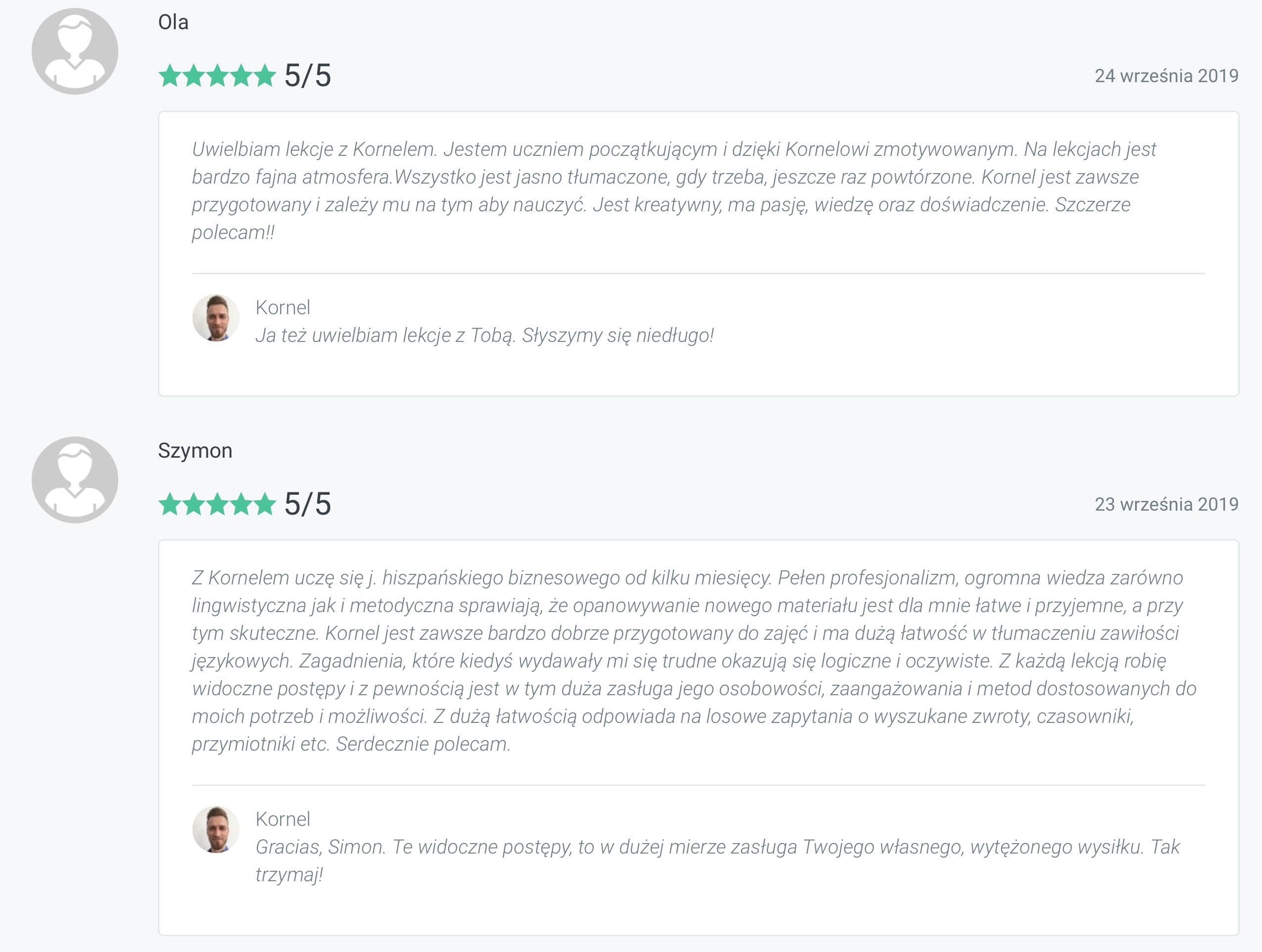This screenshot has height=952, width=1262.
Task: Click Ola's default avatar icon
Action: click(x=75, y=51)
